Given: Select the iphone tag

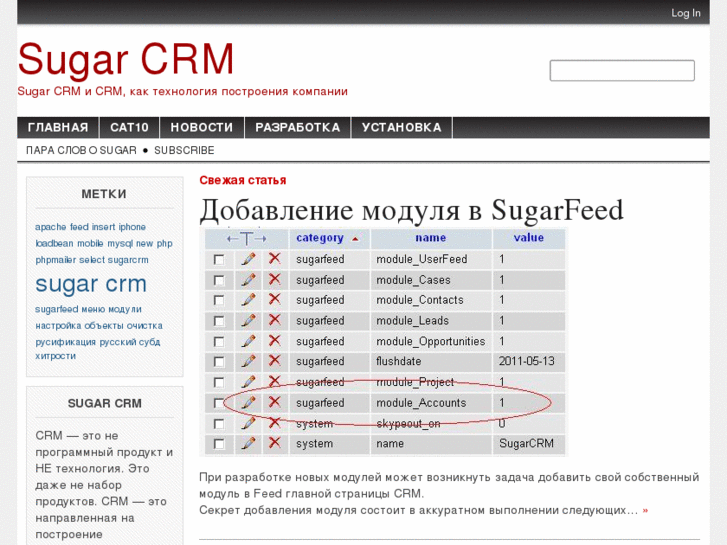Looking at the screenshot, I should click(x=132, y=227).
